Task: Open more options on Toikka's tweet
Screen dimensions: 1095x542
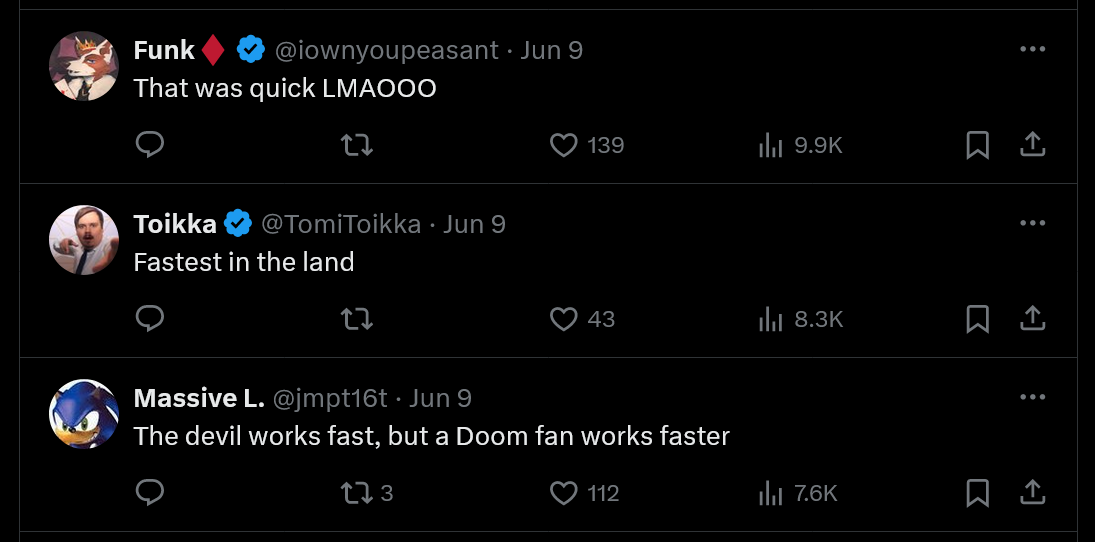Action: [x=1032, y=223]
